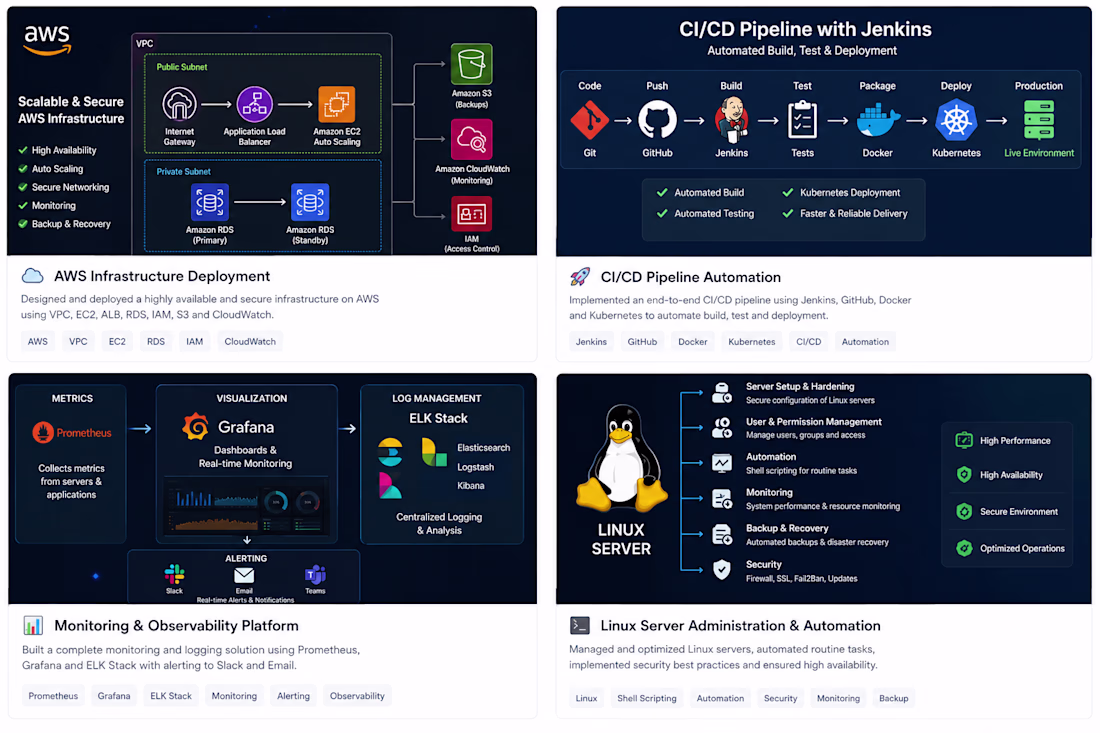Click the Server Setup & Hardening icon
The width and height of the screenshot is (1100, 733).
(x=722, y=393)
